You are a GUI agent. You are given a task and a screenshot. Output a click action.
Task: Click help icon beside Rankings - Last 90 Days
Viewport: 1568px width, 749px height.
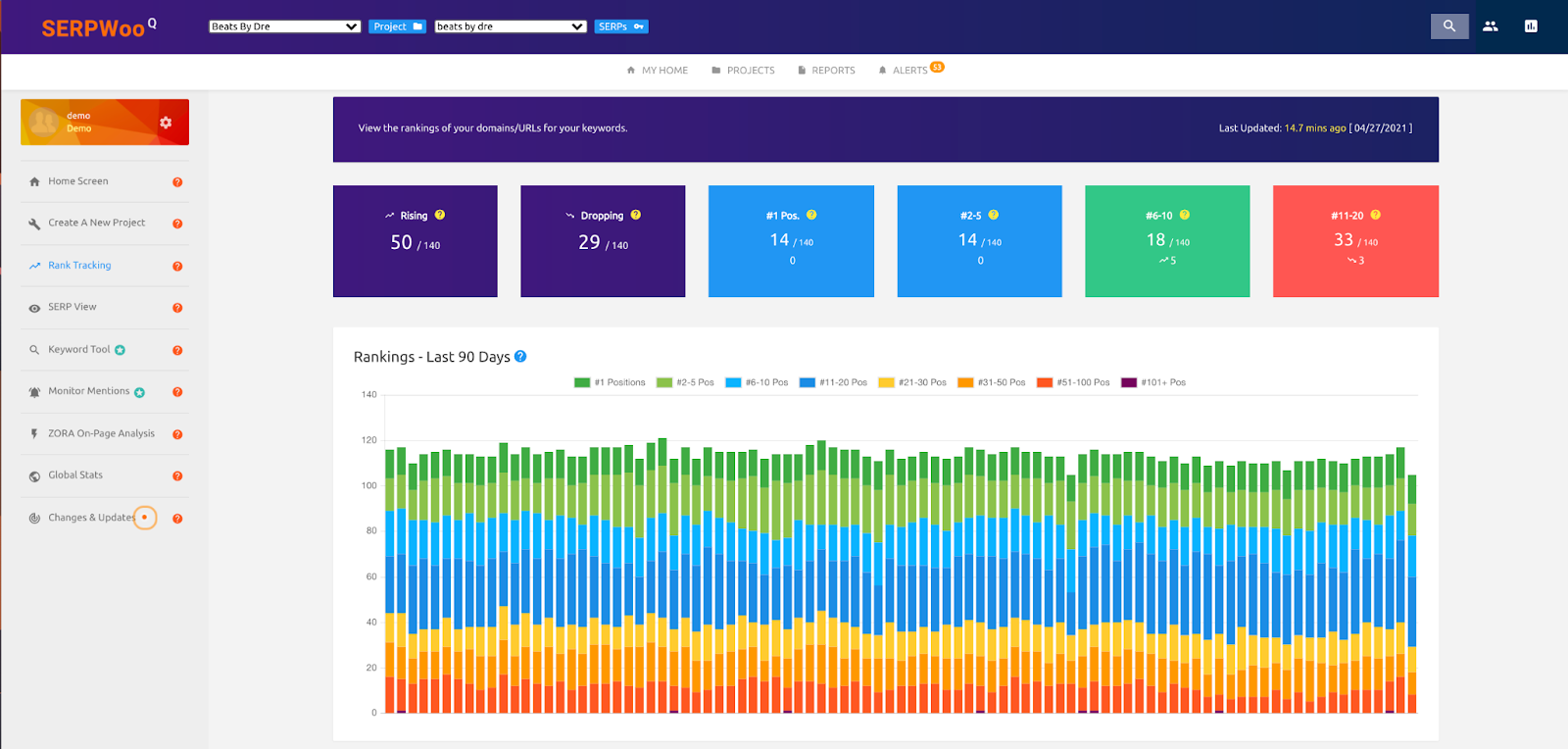pyautogui.click(x=520, y=356)
